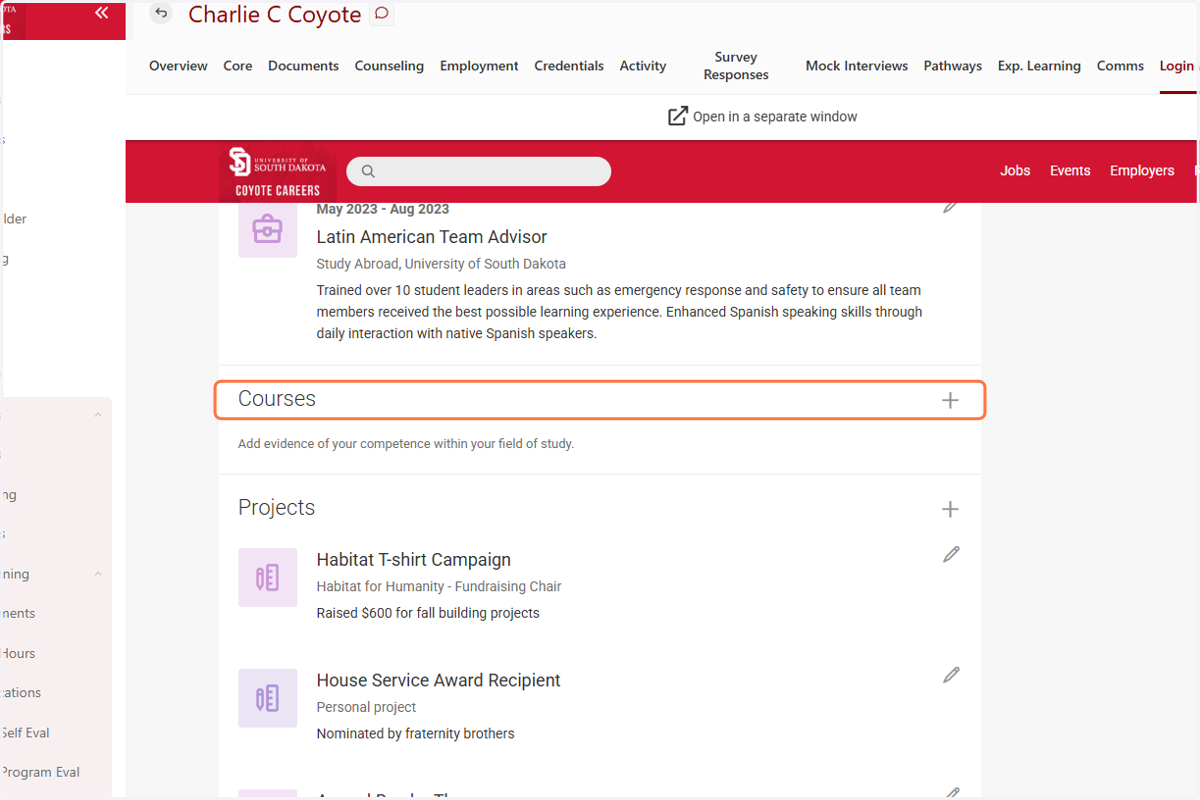Image resolution: width=1200 pixels, height=800 pixels.
Task: Click the Projects section heading
Action: [x=277, y=508]
